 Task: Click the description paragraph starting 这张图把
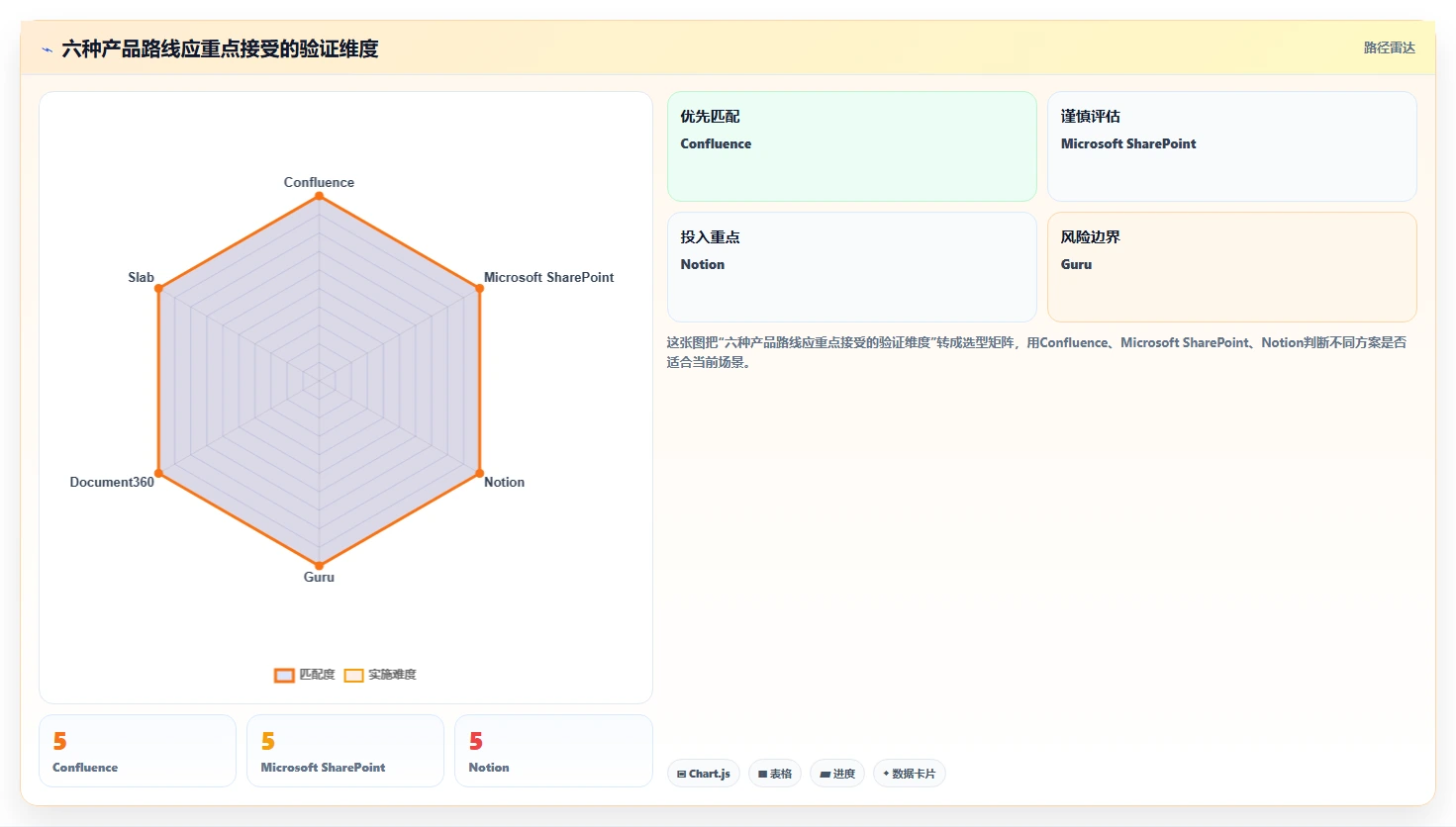pyautogui.click(x=1036, y=352)
